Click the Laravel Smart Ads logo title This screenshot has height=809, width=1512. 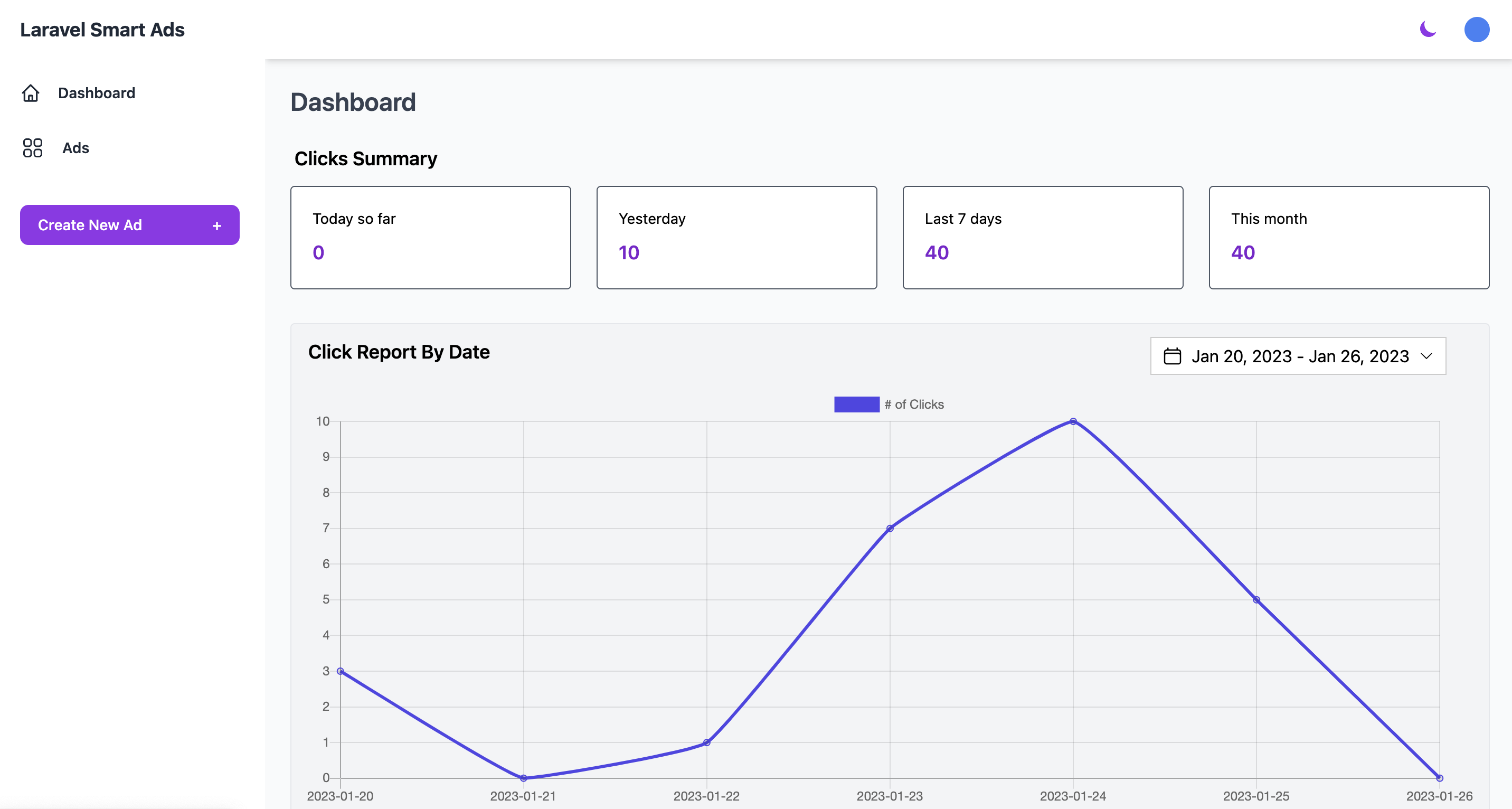(102, 30)
